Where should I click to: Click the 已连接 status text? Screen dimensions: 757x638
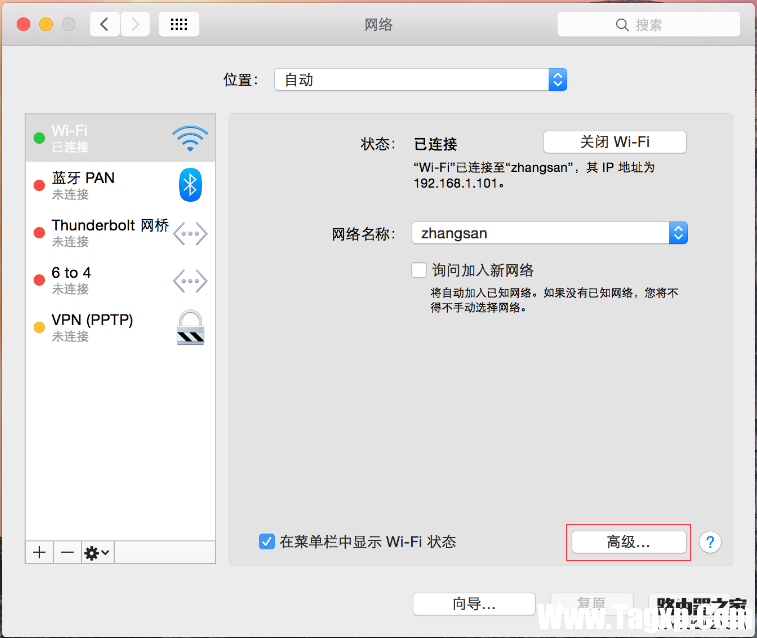(435, 144)
